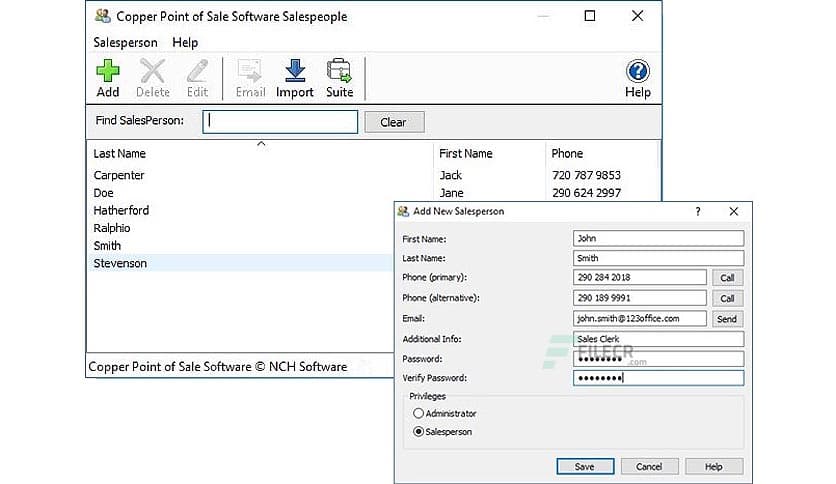Image resolution: width=836 pixels, height=484 pixels.
Task: Click the green Add salesperson icon
Action: click(108, 72)
